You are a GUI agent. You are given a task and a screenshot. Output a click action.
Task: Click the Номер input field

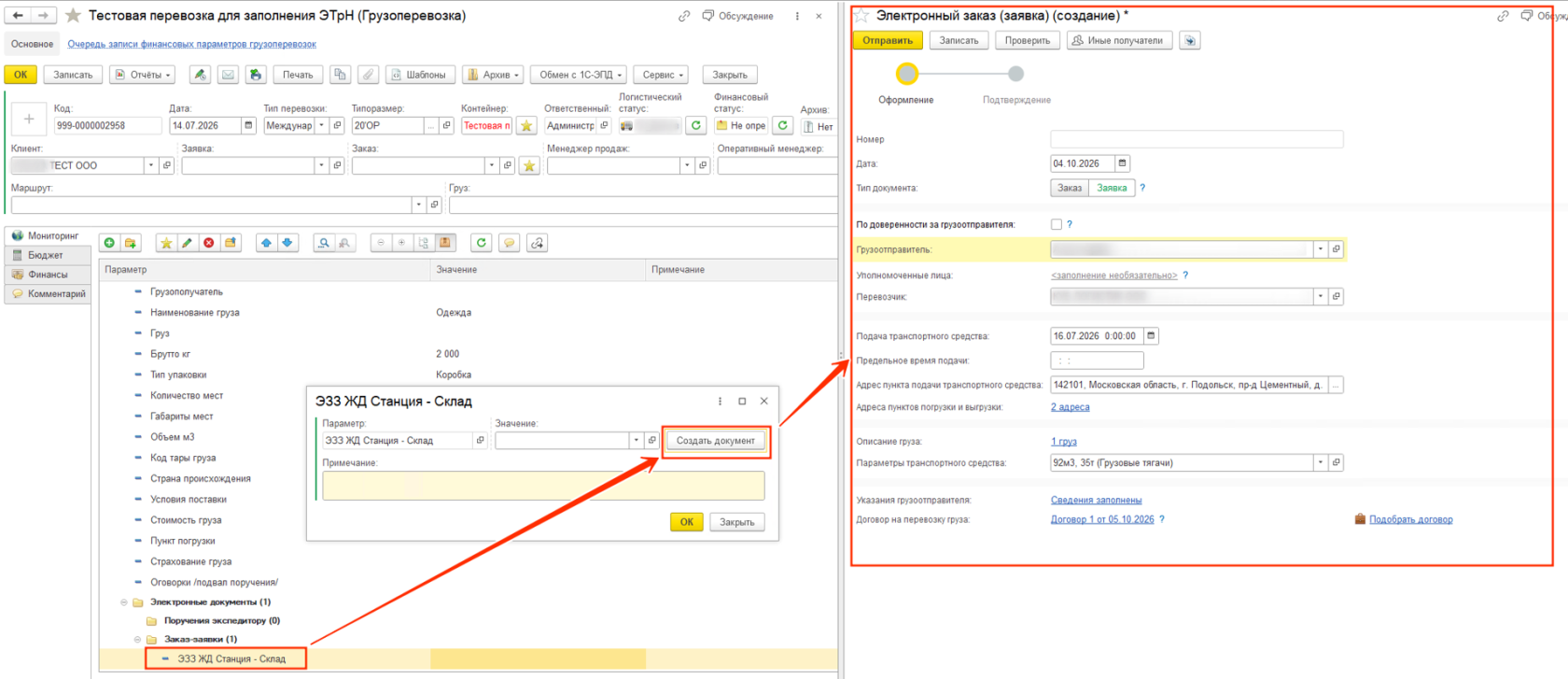click(1197, 139)
